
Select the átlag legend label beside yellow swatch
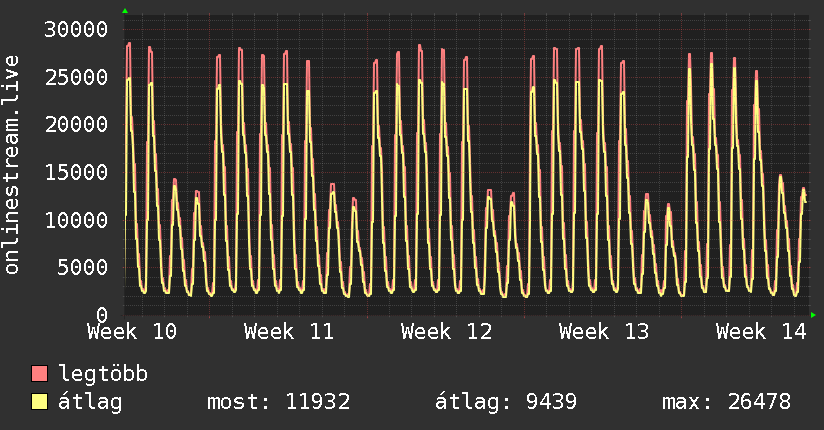90,402
